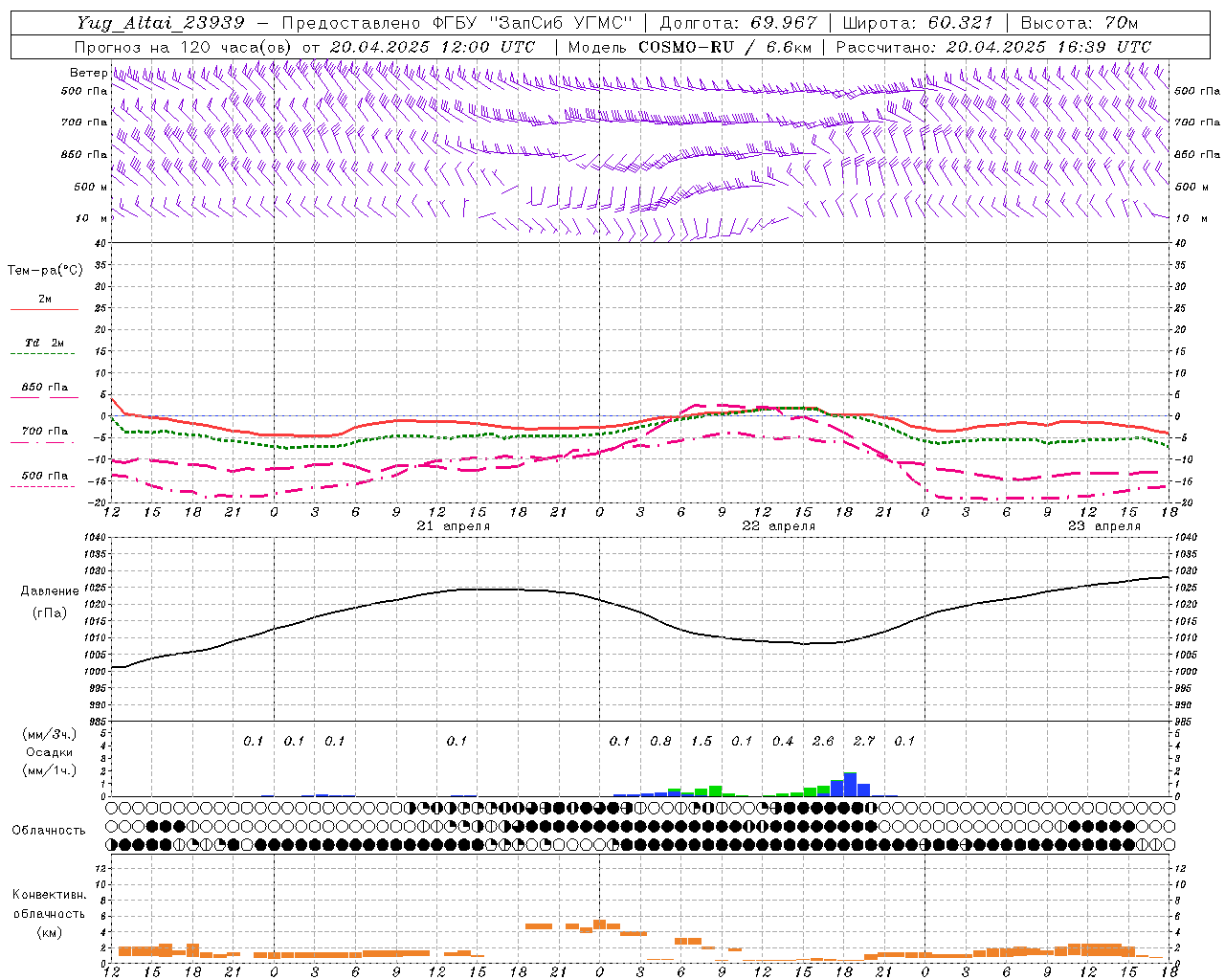Click the Ветер wind panel label
This screenshot has height=980, width=1225.
[88, 73]
